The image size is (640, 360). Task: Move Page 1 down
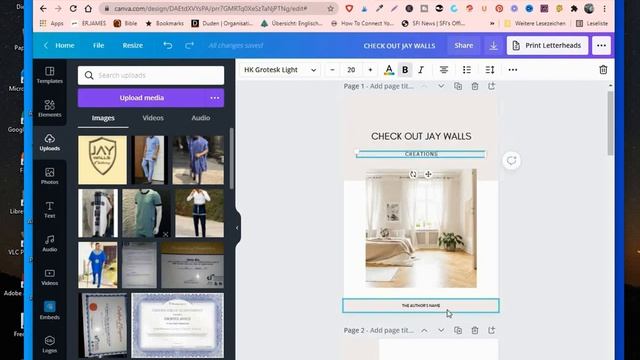click(x=441, y=86)
